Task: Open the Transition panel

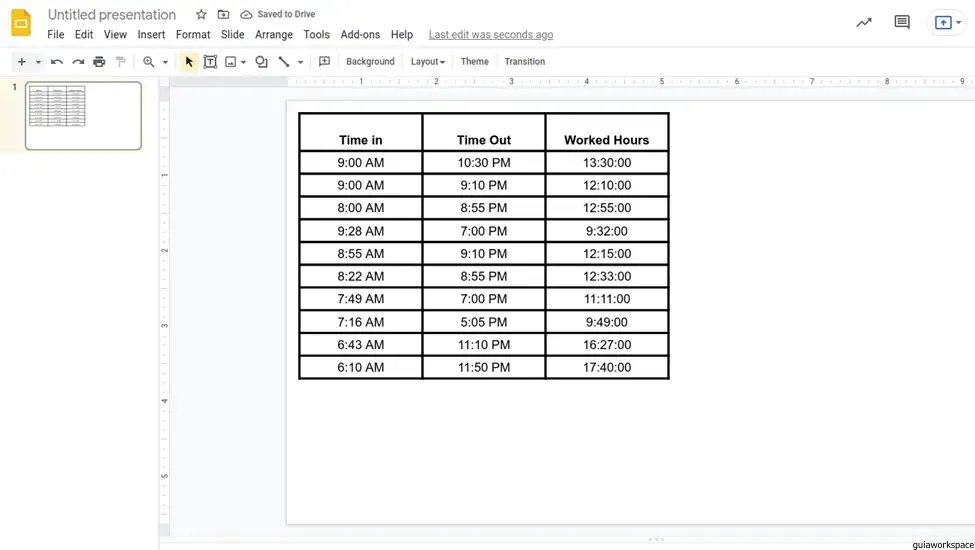Action: [x=525, y=62]
